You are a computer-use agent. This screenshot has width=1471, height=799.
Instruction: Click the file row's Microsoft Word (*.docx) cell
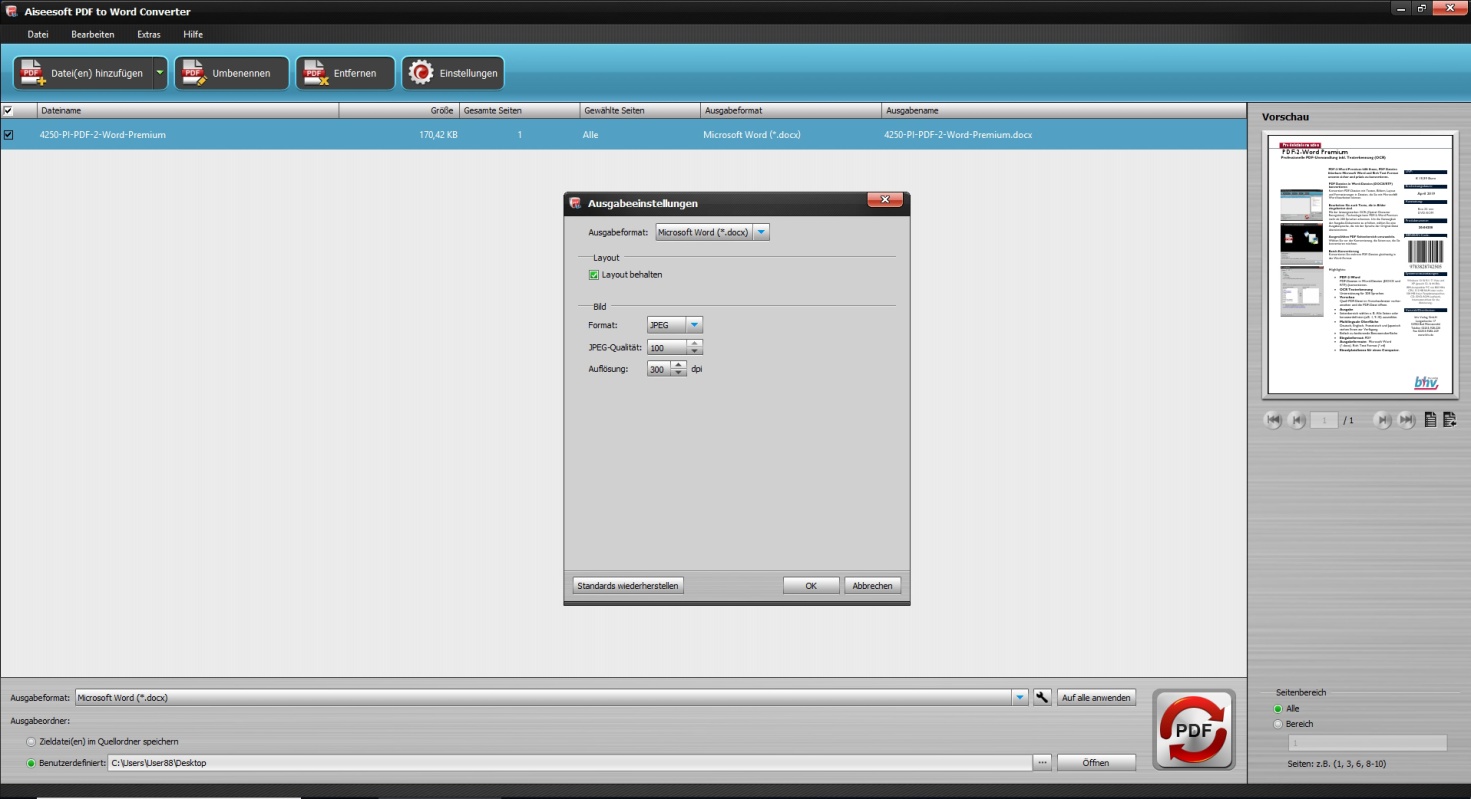(751, 134)
